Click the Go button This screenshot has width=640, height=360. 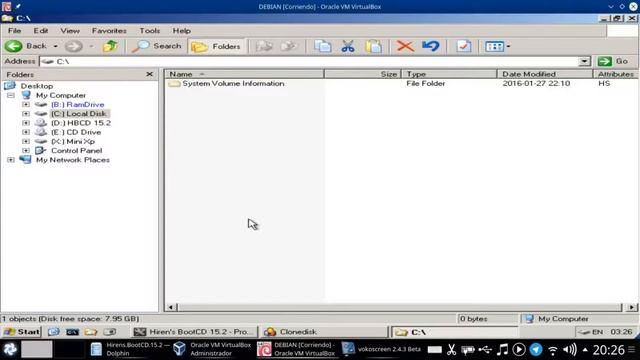click(x=613, y=61)
